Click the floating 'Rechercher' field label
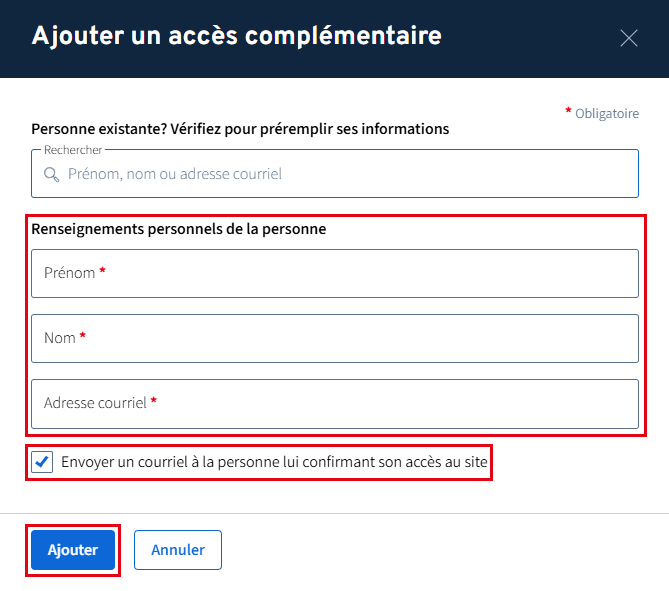The image size is (669, 591). 73,150
